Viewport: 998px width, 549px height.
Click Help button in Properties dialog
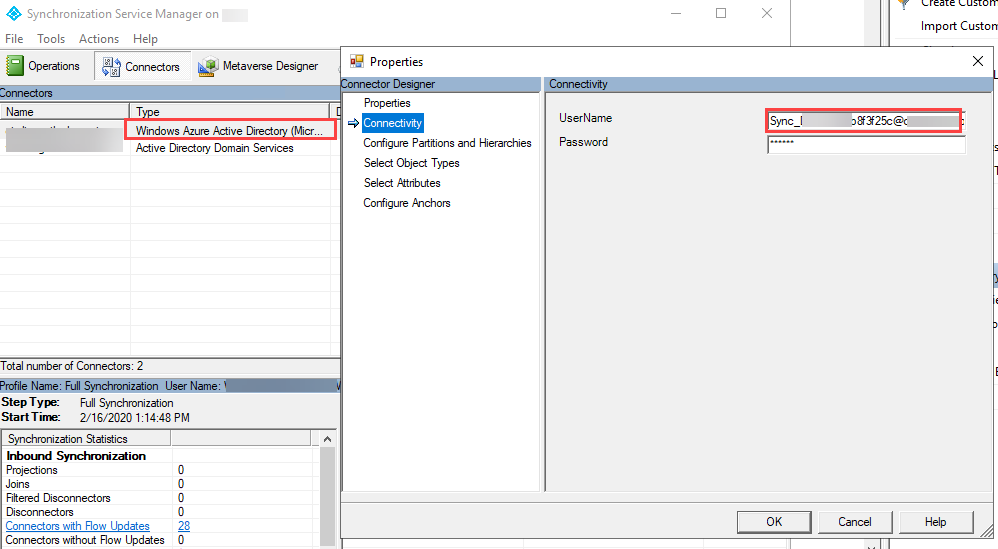coord(936,522)
